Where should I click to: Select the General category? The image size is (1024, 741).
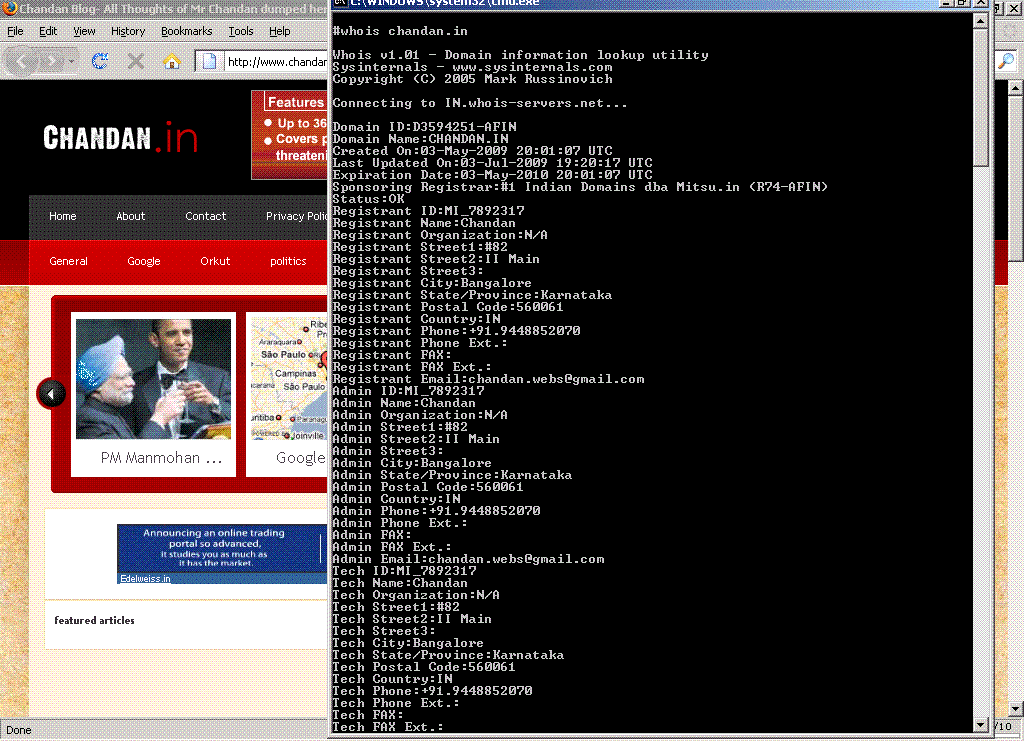tap(69, 261)
